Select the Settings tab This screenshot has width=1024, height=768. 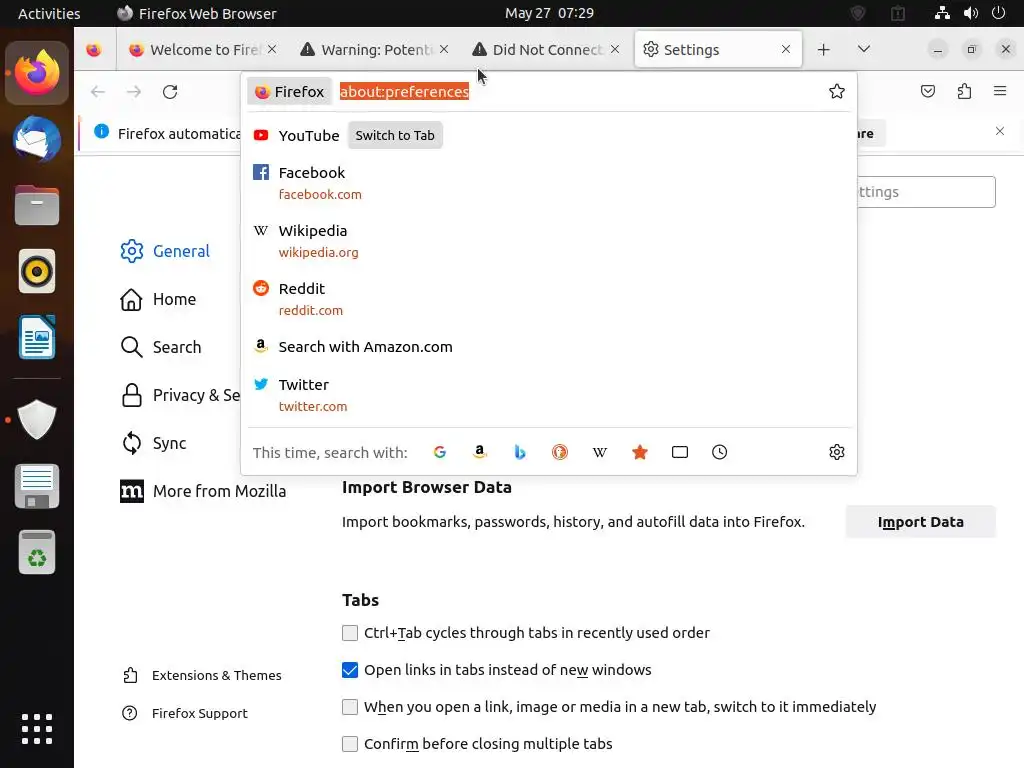point(717,50)
